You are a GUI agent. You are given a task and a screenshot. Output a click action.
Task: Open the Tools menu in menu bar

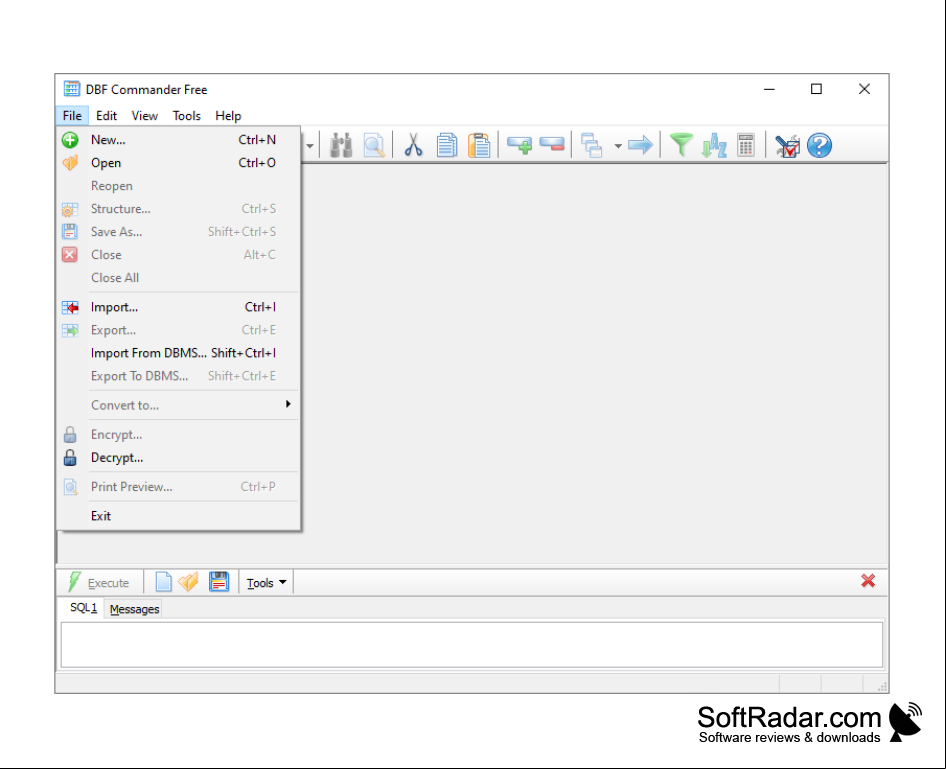[186, 116]
